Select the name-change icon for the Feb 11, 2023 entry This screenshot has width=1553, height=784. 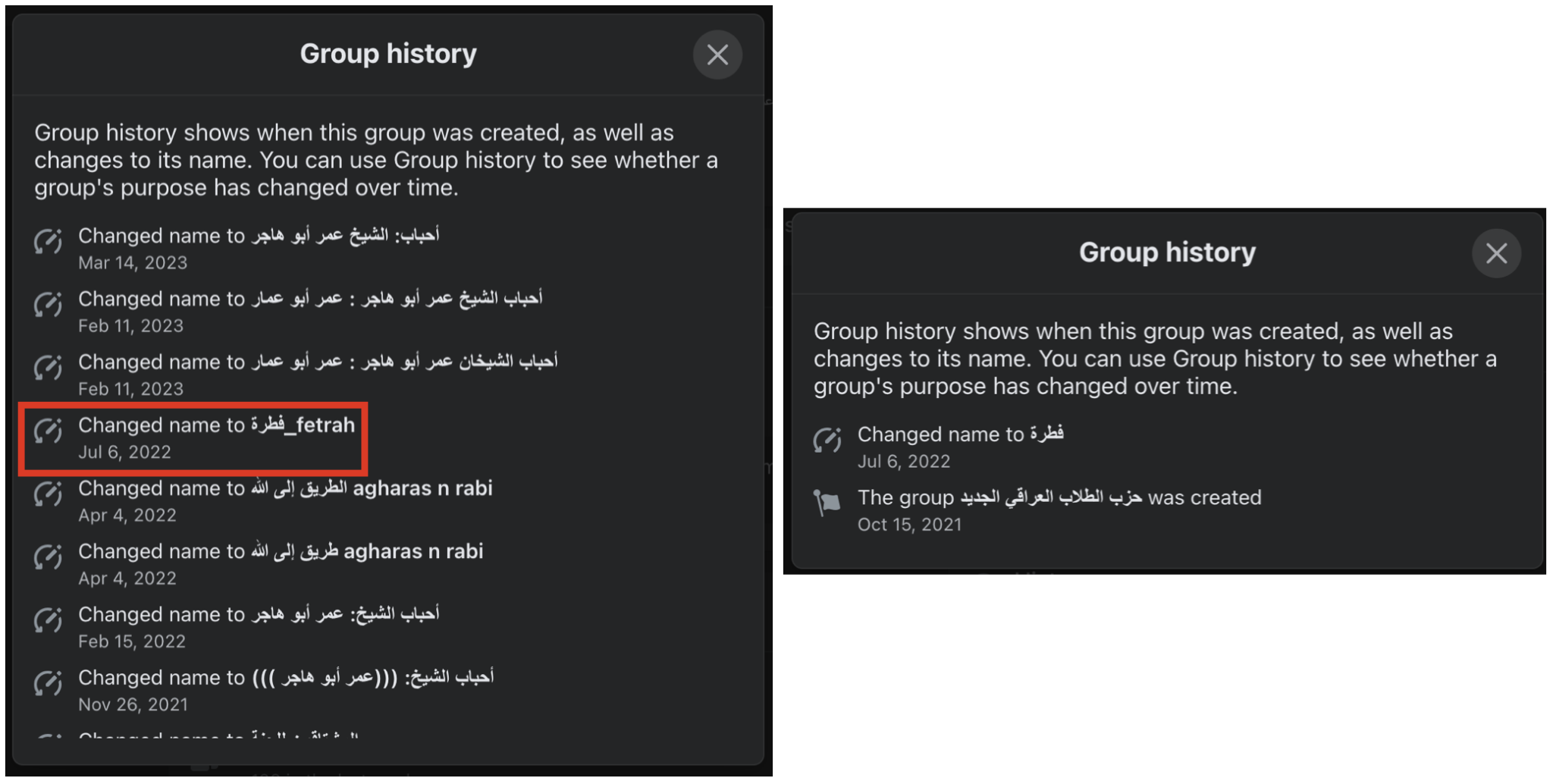tap(48, 306)
